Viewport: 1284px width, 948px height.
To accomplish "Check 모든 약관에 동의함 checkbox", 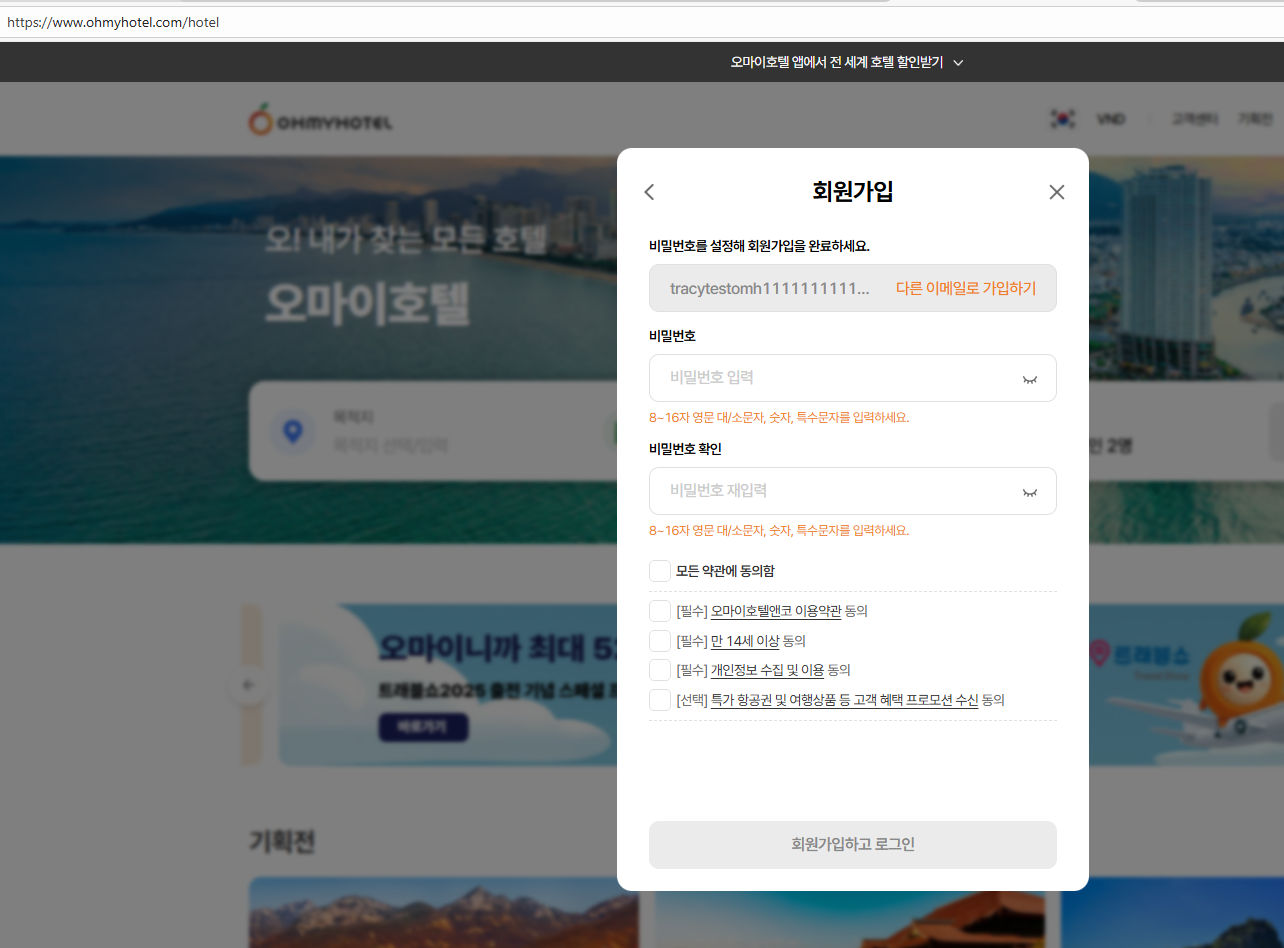I will click(660, 571).
